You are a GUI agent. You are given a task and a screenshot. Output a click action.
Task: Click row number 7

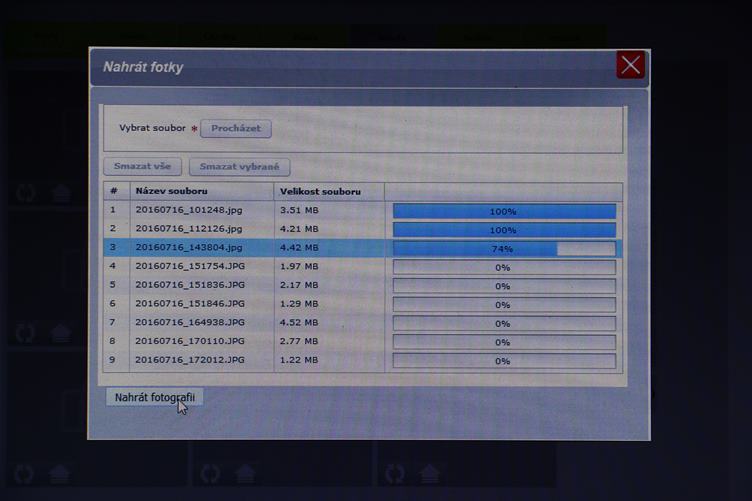113,322
